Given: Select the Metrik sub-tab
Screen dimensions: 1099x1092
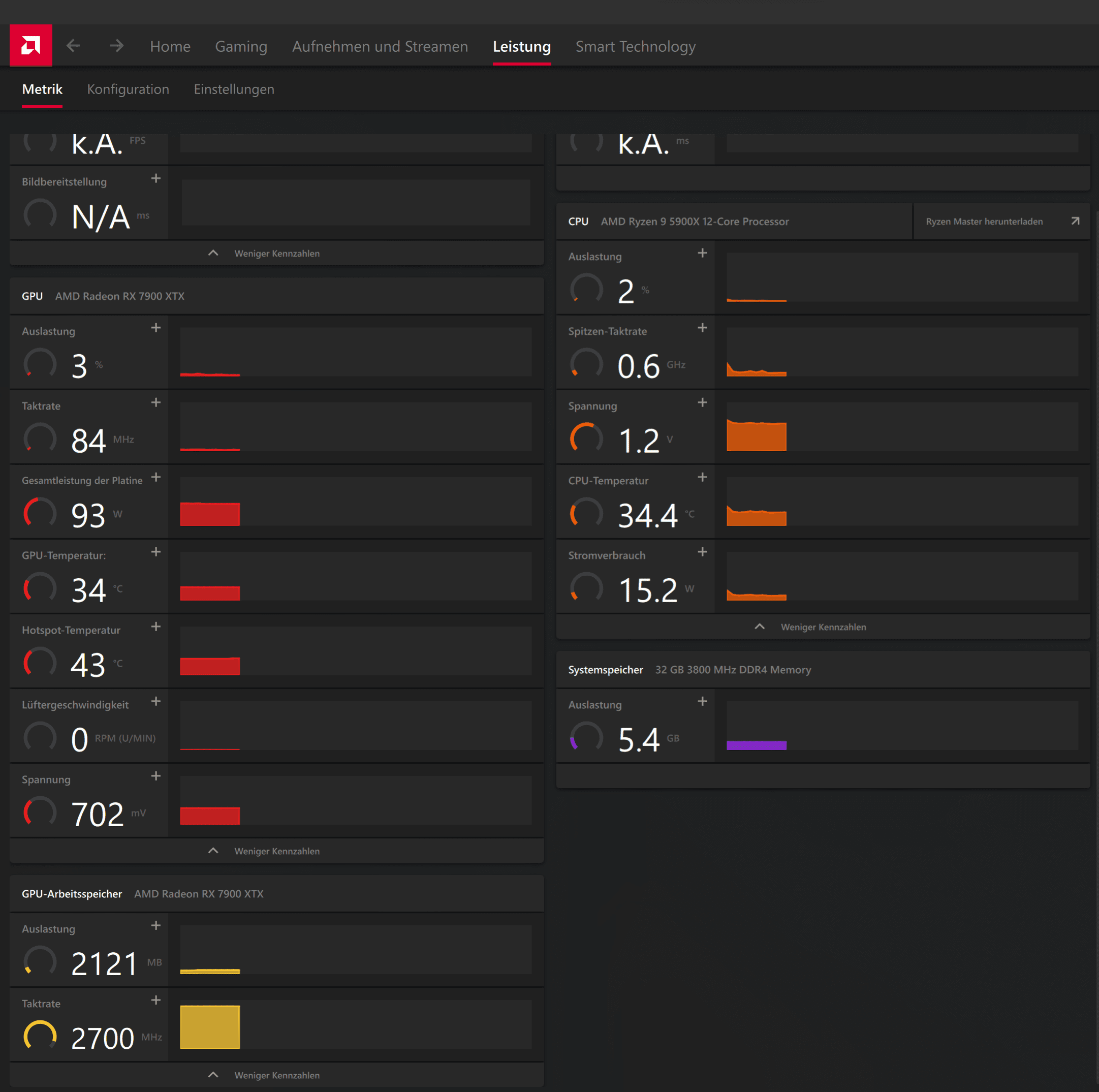Looking at the screenshot, I should [x=42, y=89].
